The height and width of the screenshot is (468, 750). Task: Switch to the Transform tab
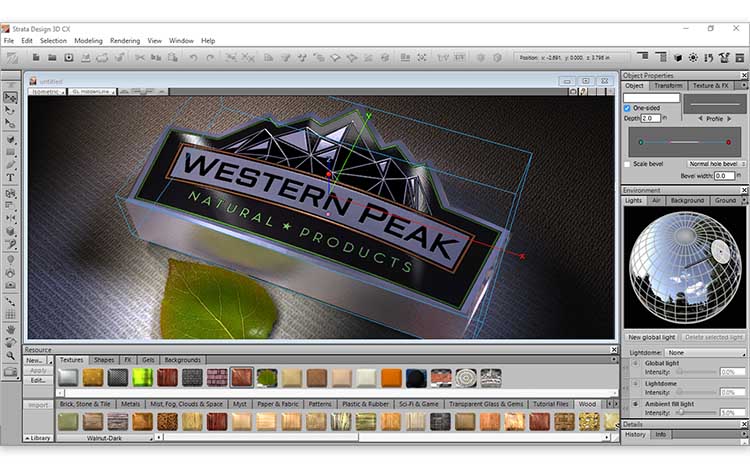pyautogui.click(x=668, y=86)
